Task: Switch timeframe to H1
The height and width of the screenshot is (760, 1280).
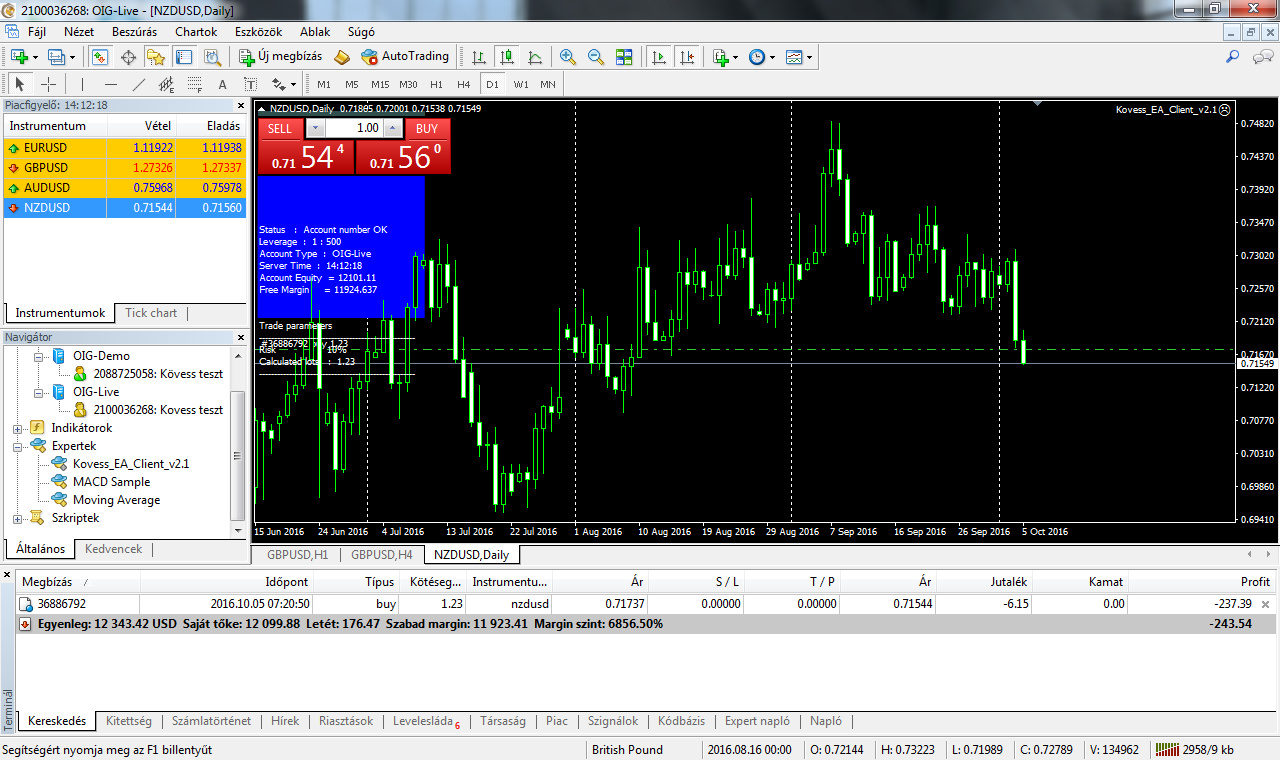Action: pyautogui.click(x=436, y=84)
